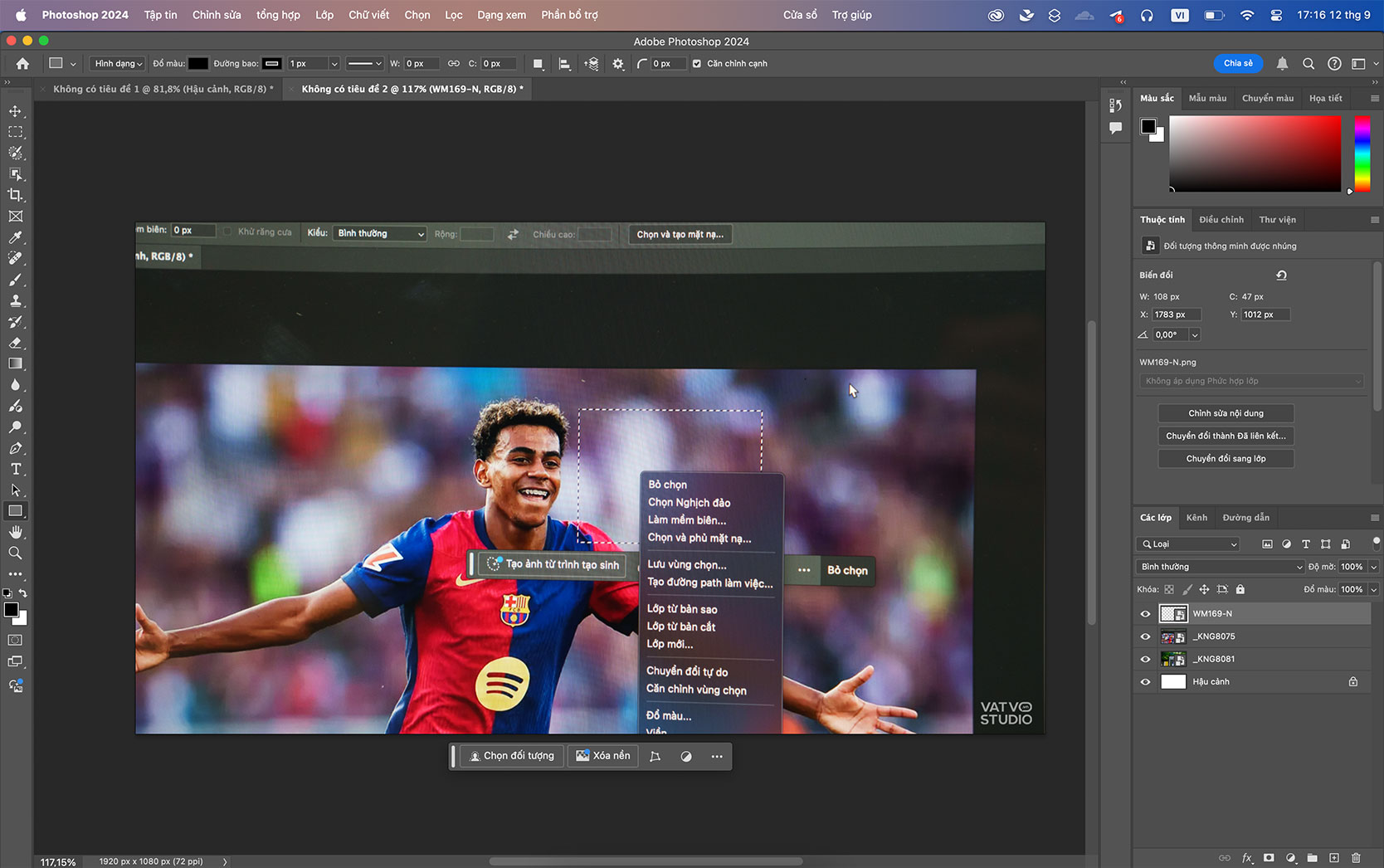Click the Đổ màu black swatch in options bar
Screen dimensions: 1384x868
(198, 64)
